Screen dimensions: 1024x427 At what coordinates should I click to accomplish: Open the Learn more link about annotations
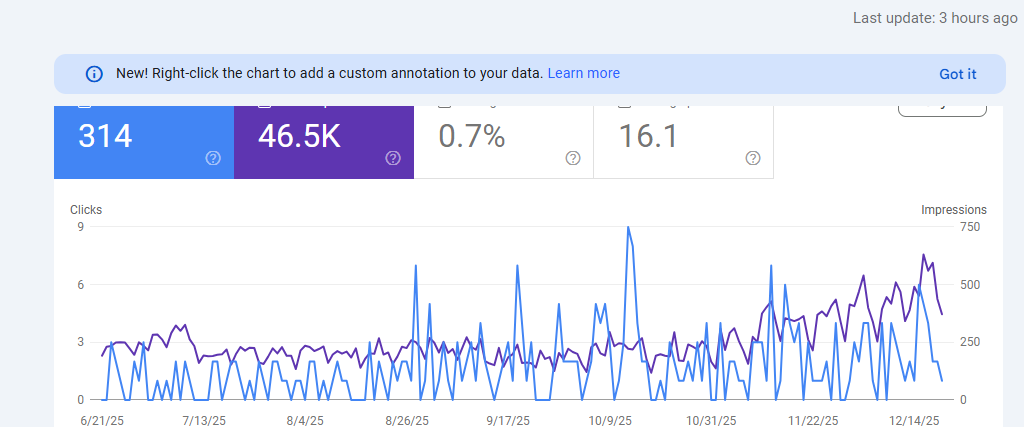583,73
